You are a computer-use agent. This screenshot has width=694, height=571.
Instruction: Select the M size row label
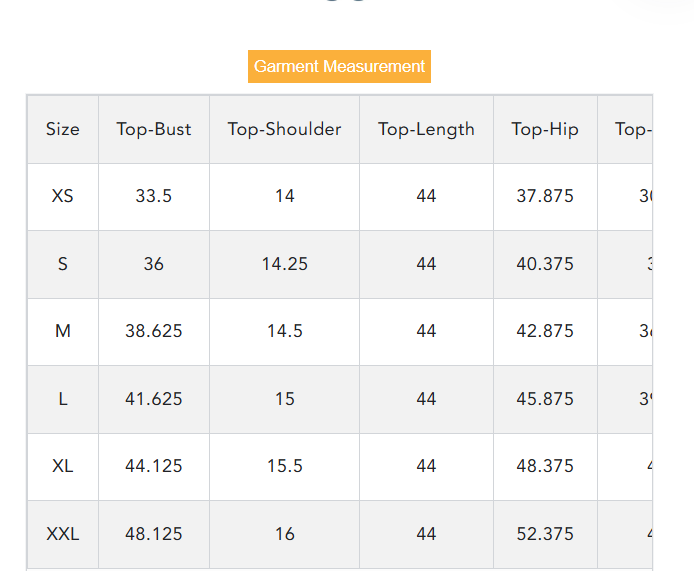62,331
